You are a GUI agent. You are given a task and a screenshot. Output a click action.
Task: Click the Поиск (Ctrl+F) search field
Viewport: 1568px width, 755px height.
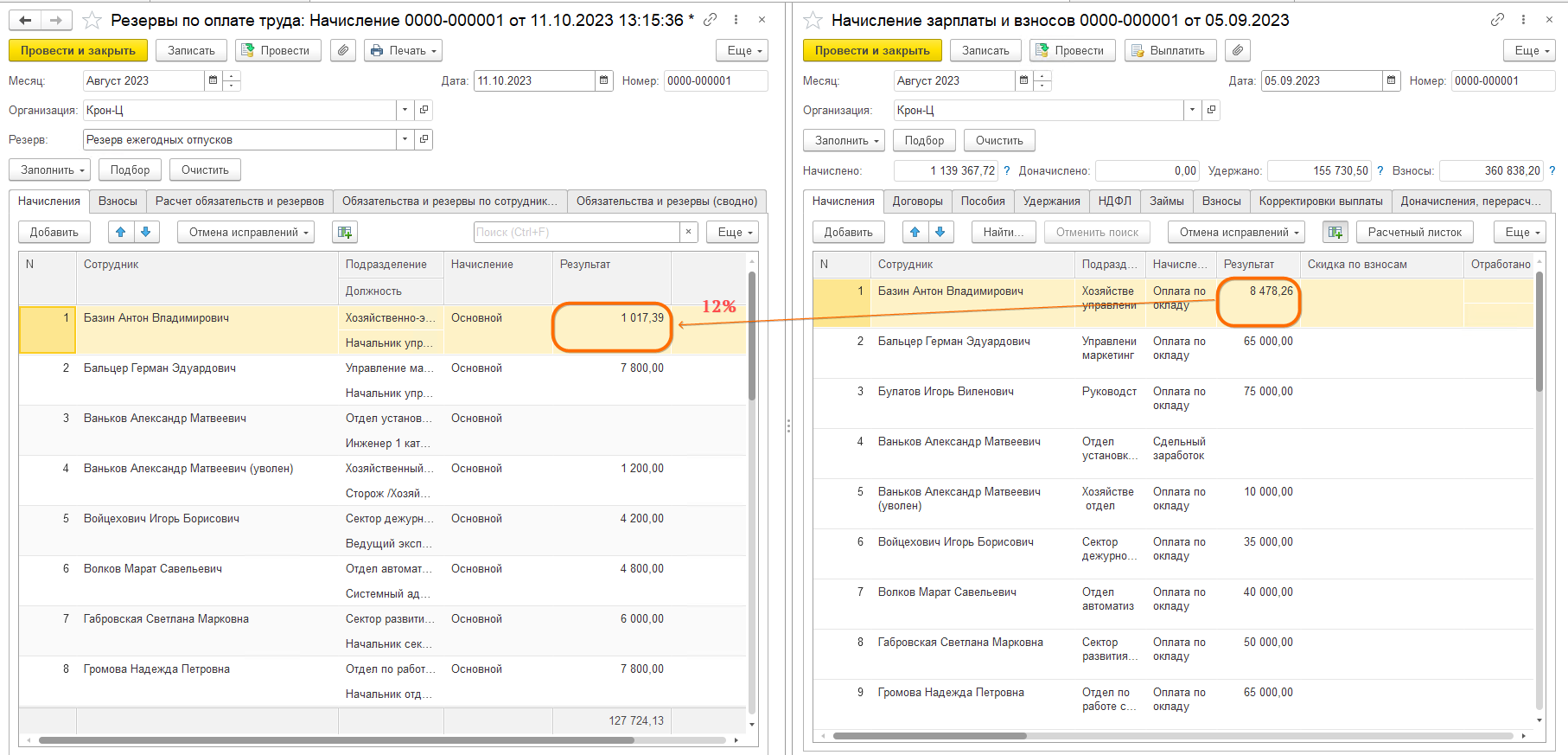[x=577, y=232]
